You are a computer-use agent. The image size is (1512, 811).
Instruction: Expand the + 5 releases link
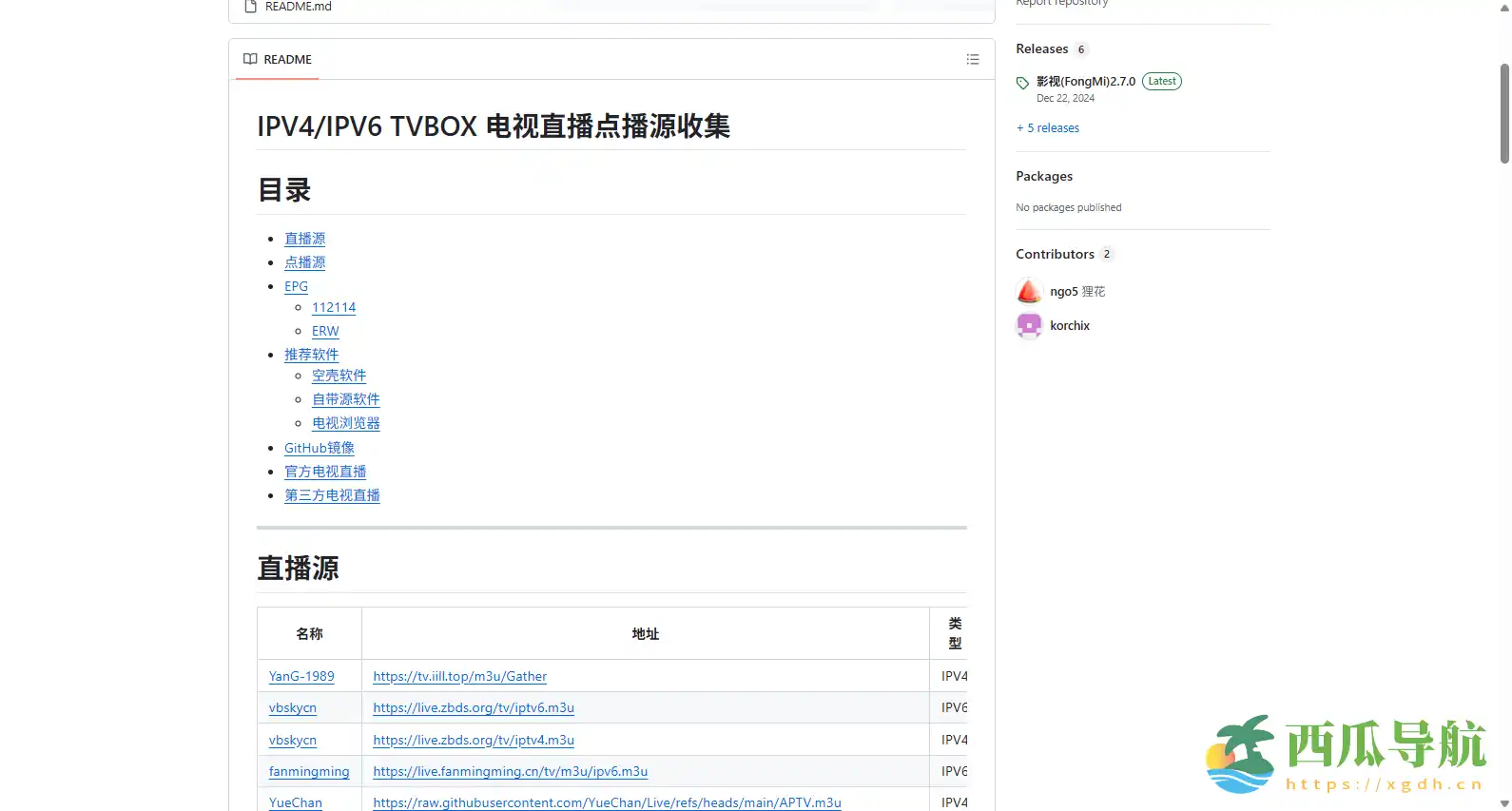click(x=1048, y=128)
